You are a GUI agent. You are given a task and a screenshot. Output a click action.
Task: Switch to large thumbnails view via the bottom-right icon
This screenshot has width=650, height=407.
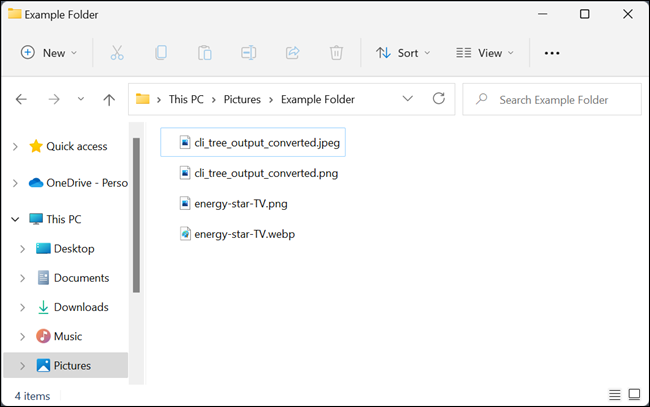point(634,394)
